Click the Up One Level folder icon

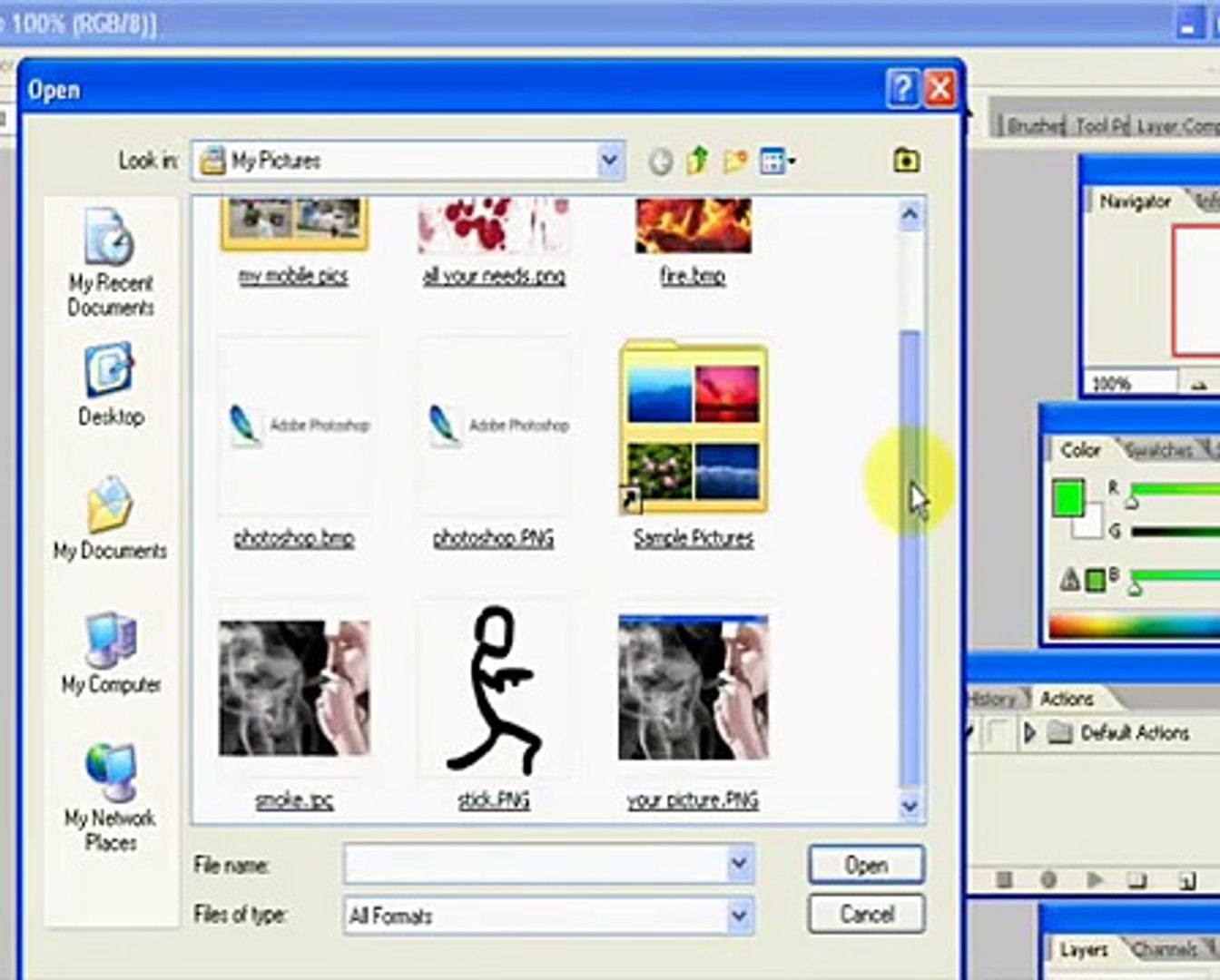point(697,161)
